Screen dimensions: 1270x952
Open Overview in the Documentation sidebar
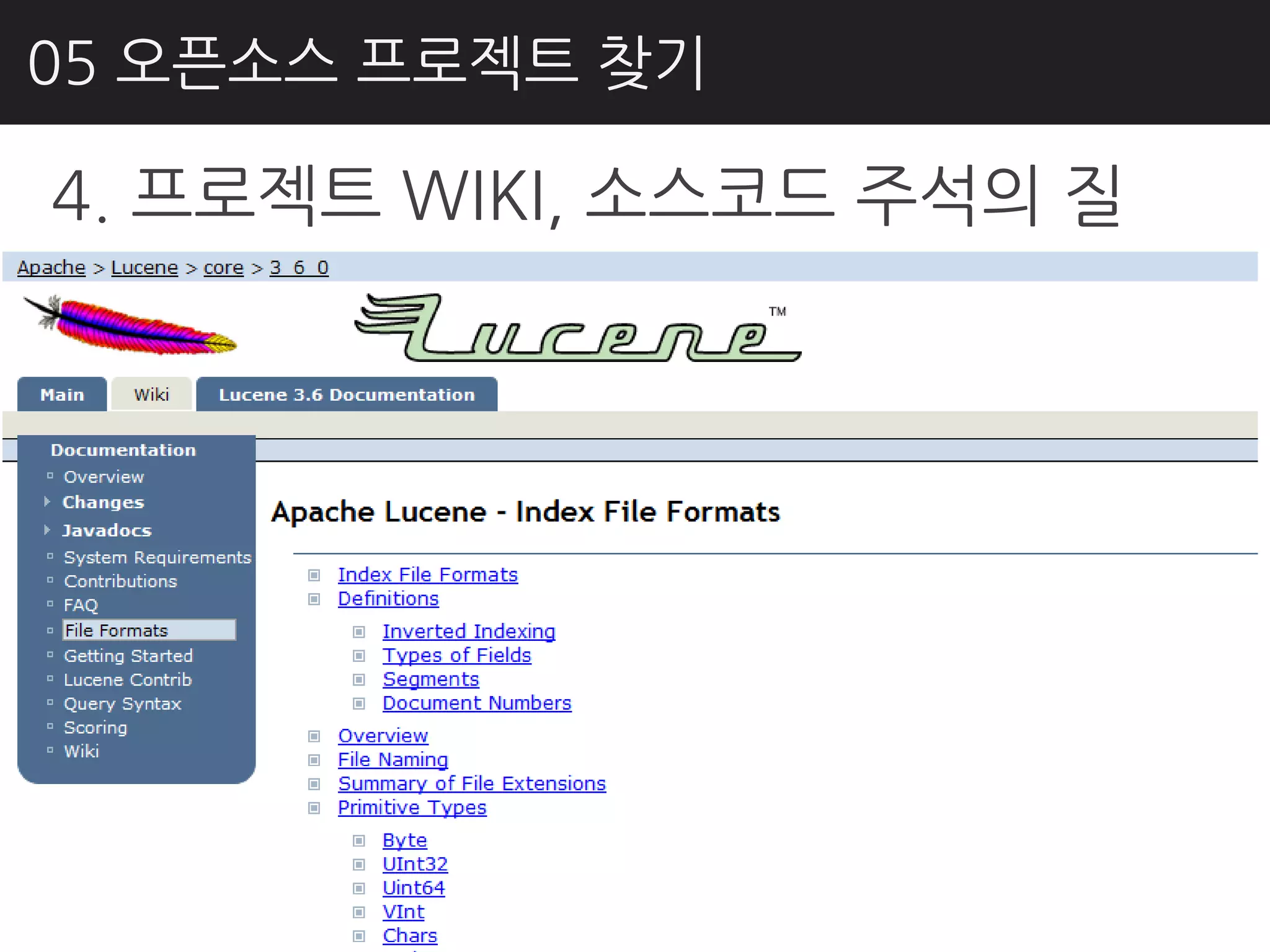click(x=104, y=477)
